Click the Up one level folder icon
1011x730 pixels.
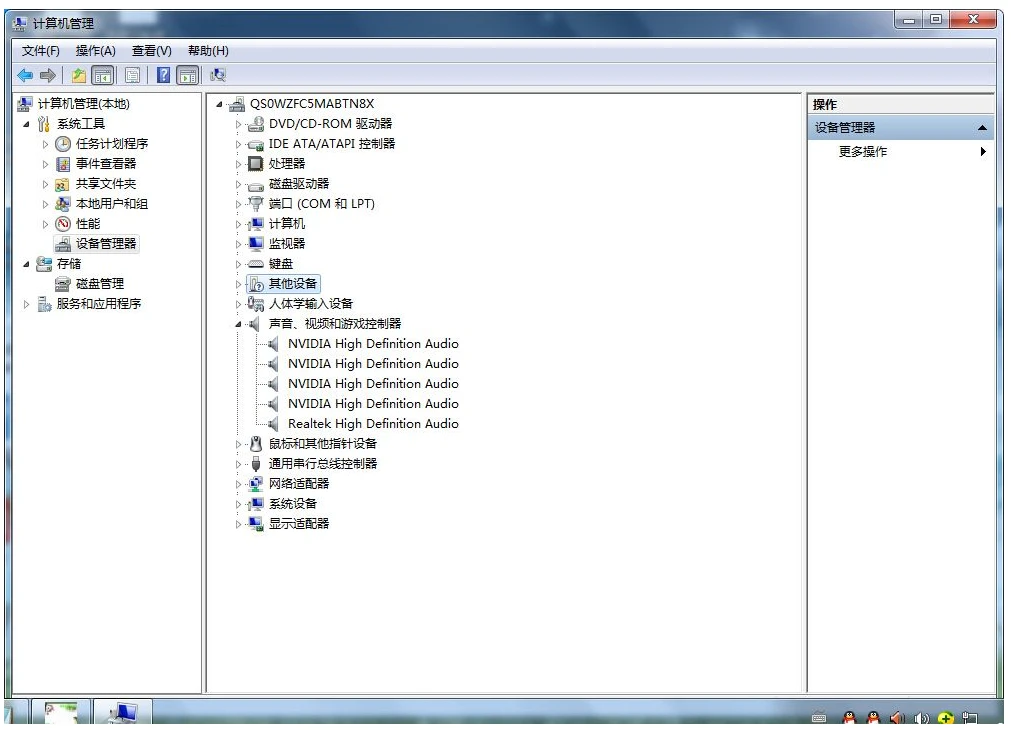(79, 75)
